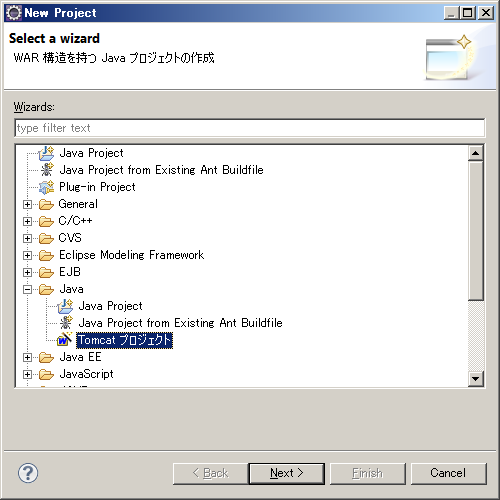Proceed with the Next button

pos(287,473)
